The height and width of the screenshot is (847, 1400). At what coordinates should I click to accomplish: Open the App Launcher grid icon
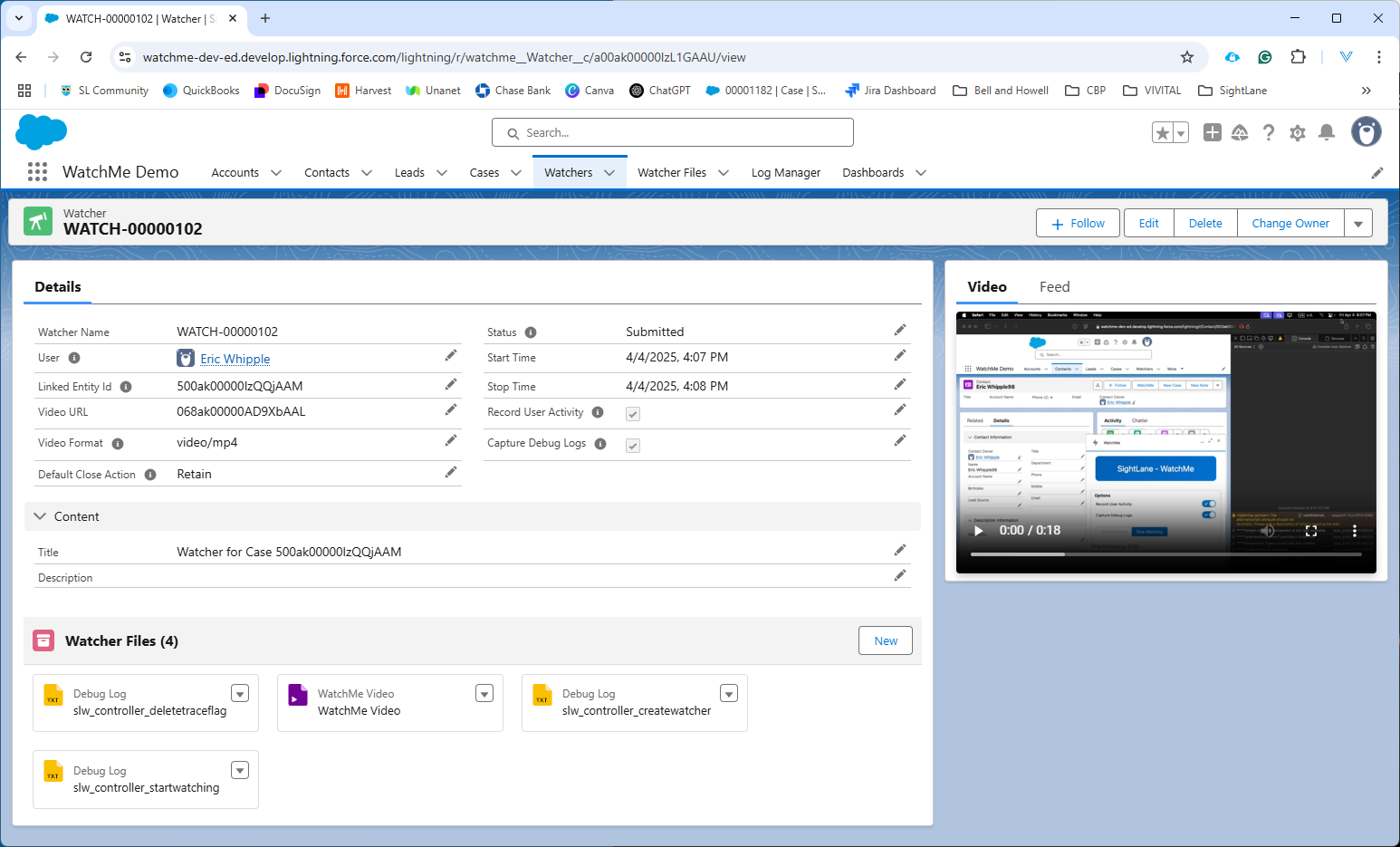[x=37, y=172]
